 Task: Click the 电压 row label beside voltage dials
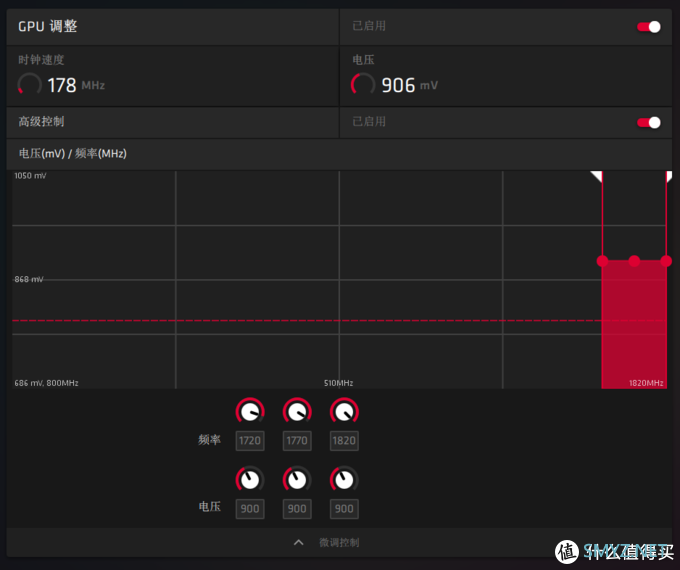[209, 506]
